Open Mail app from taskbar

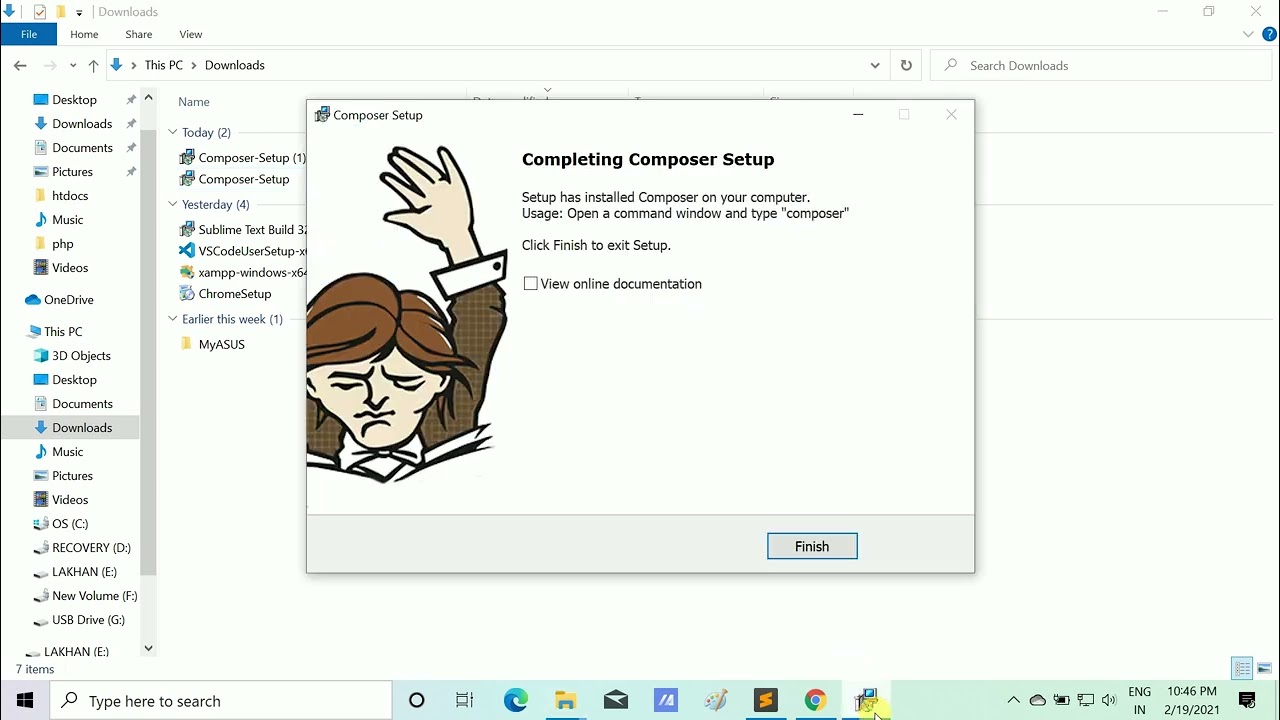pyautogui.click(x=616, y=701)
